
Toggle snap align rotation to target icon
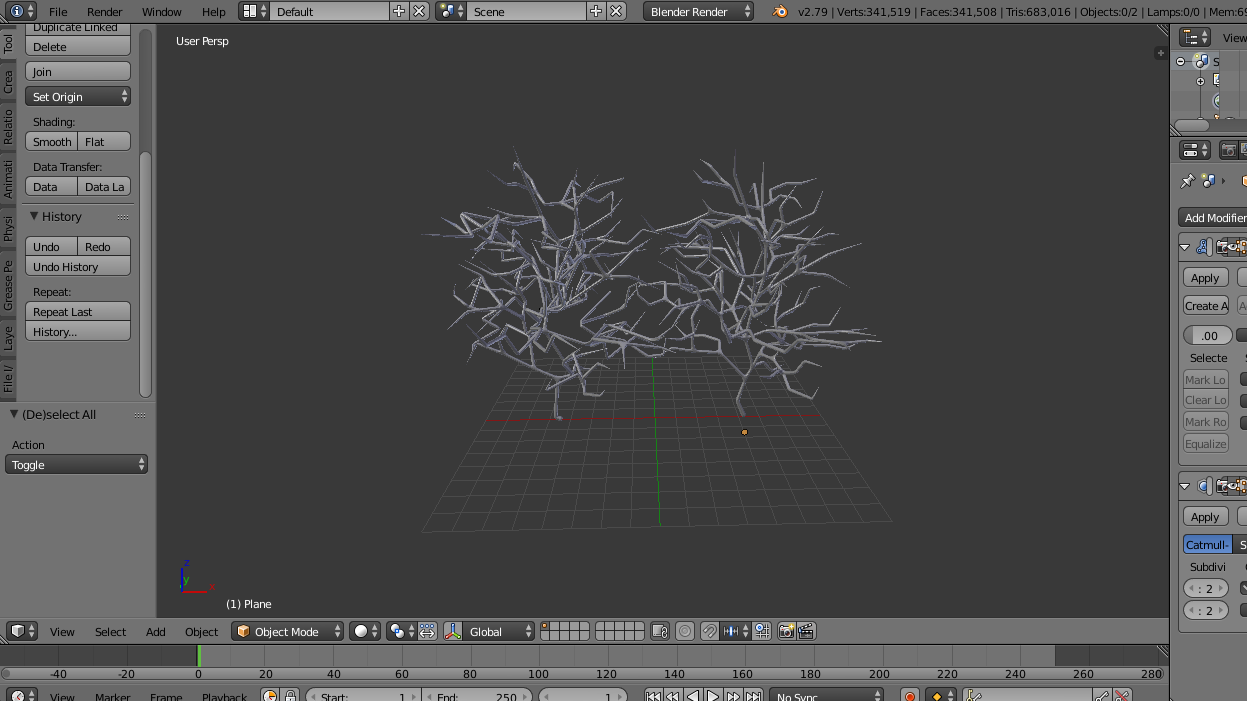762,631
